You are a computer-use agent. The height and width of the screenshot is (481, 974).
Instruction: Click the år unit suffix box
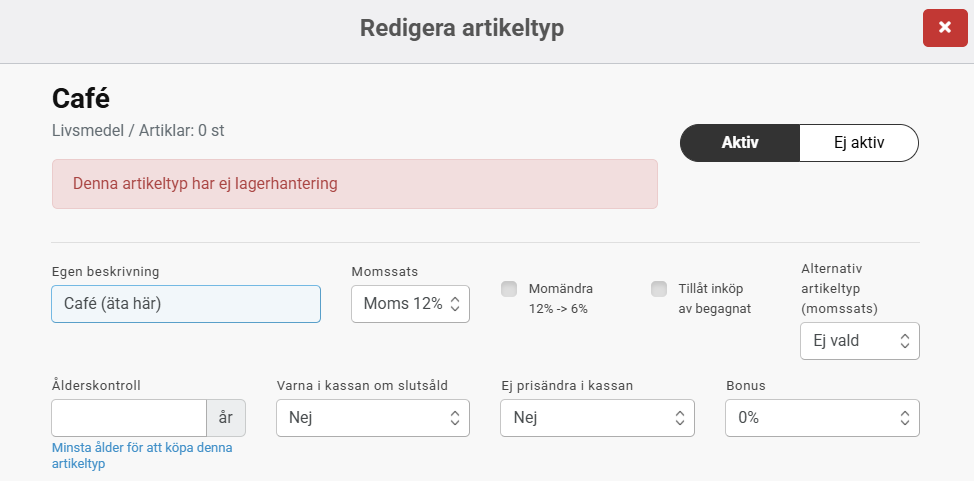click(225, 418)
